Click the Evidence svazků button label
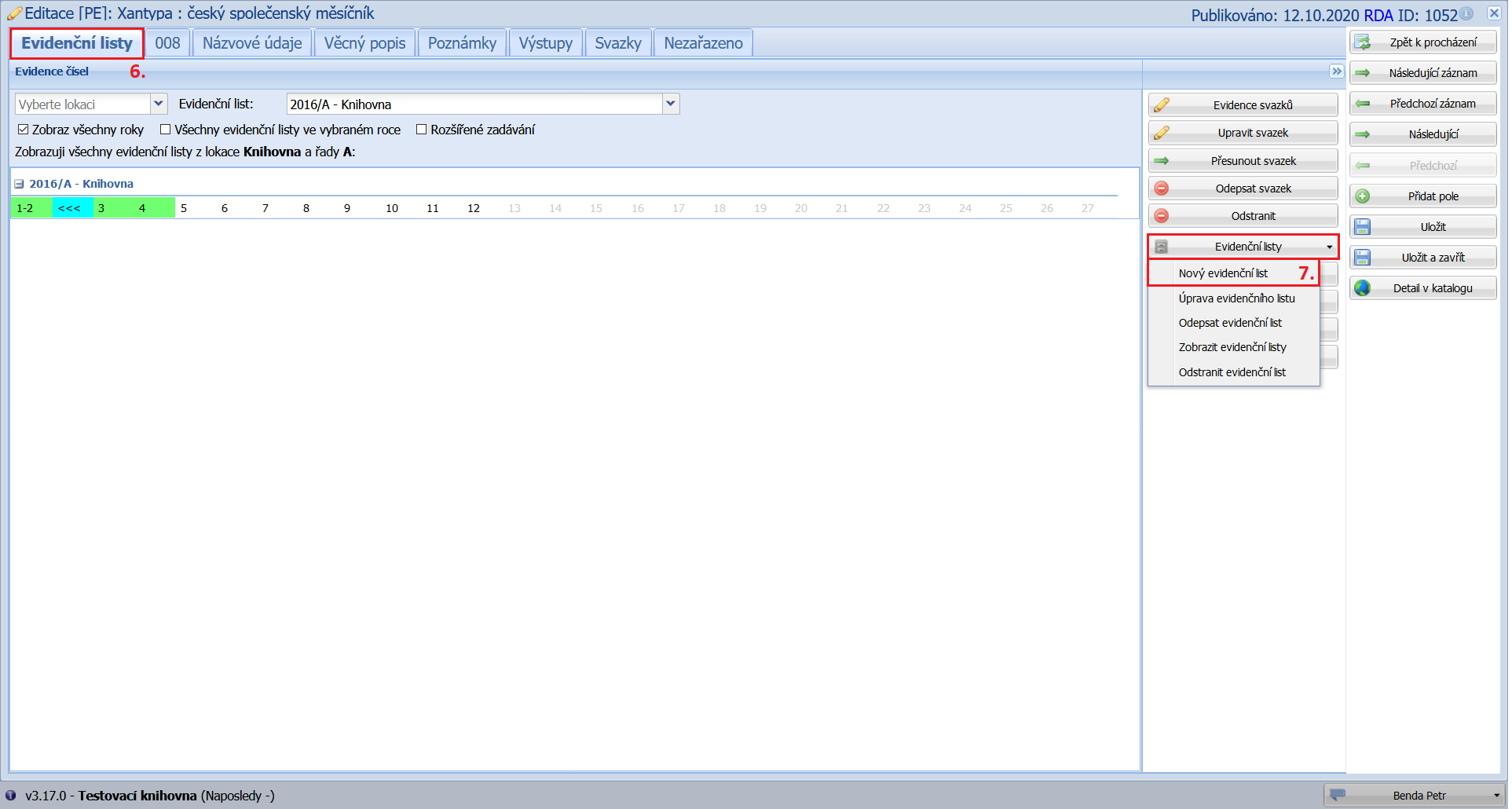1512x809 pixels. (x=1253, y=105)
